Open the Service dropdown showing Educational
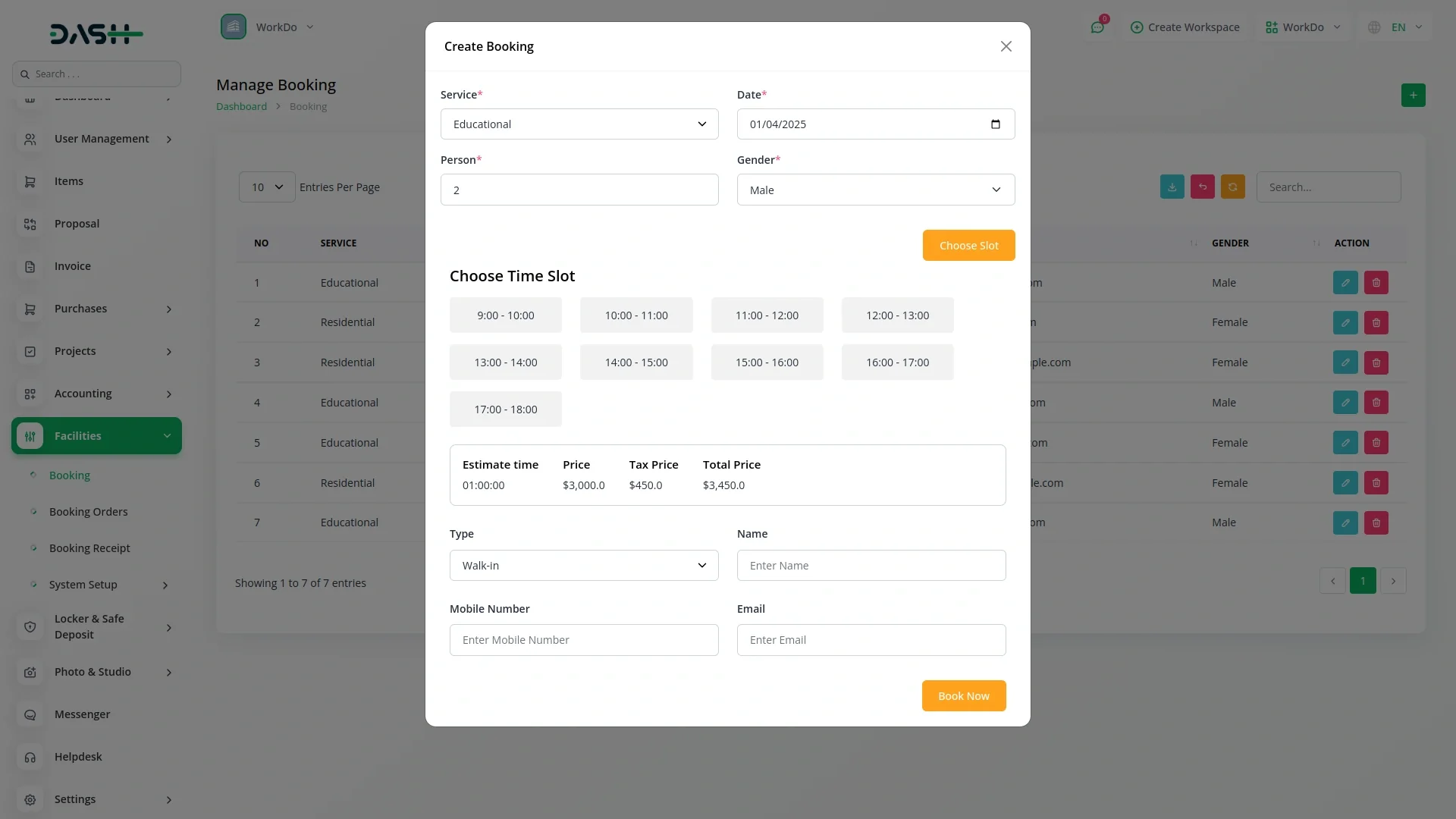 tap(579, 124)
